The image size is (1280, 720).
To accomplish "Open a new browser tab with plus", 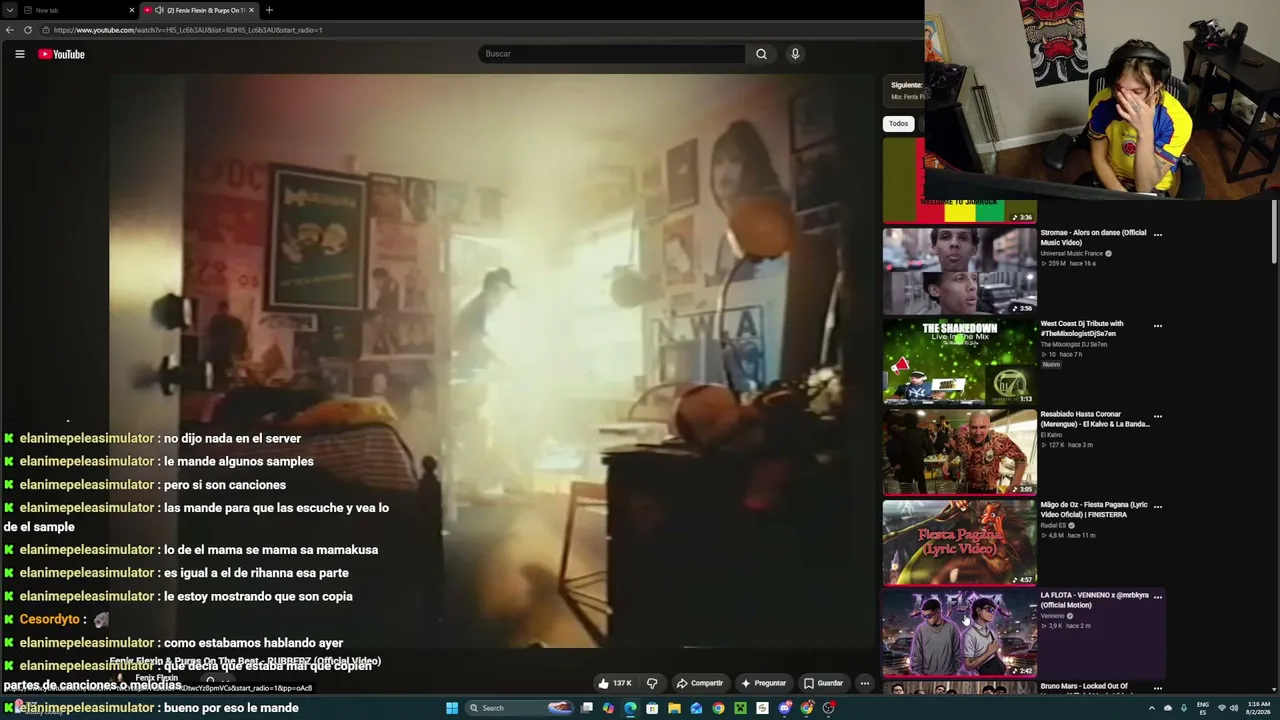I will (x=269, y=10).
